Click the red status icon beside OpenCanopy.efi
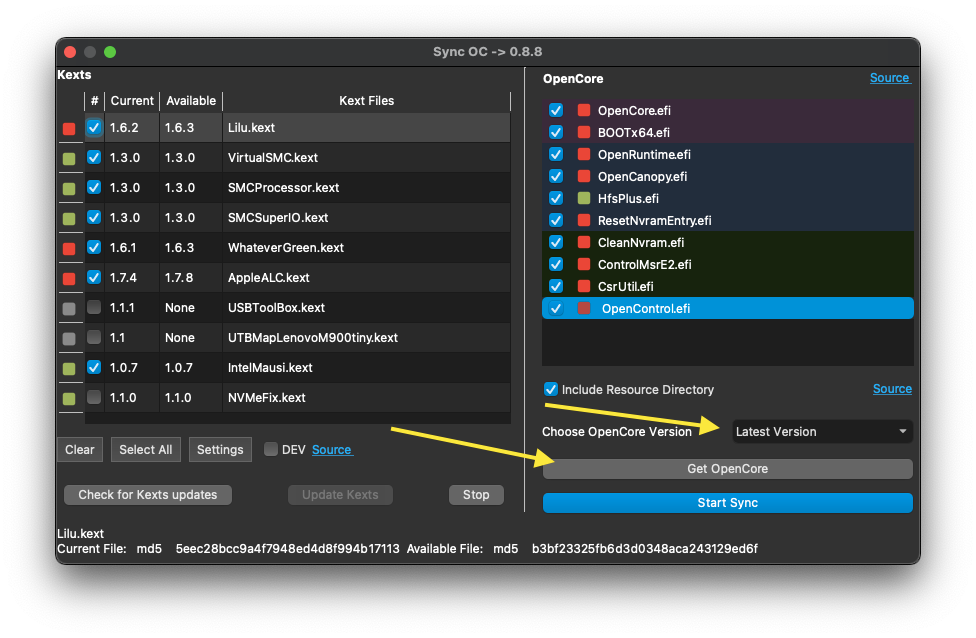Screen dimensions: 976x638 [584, 176]
